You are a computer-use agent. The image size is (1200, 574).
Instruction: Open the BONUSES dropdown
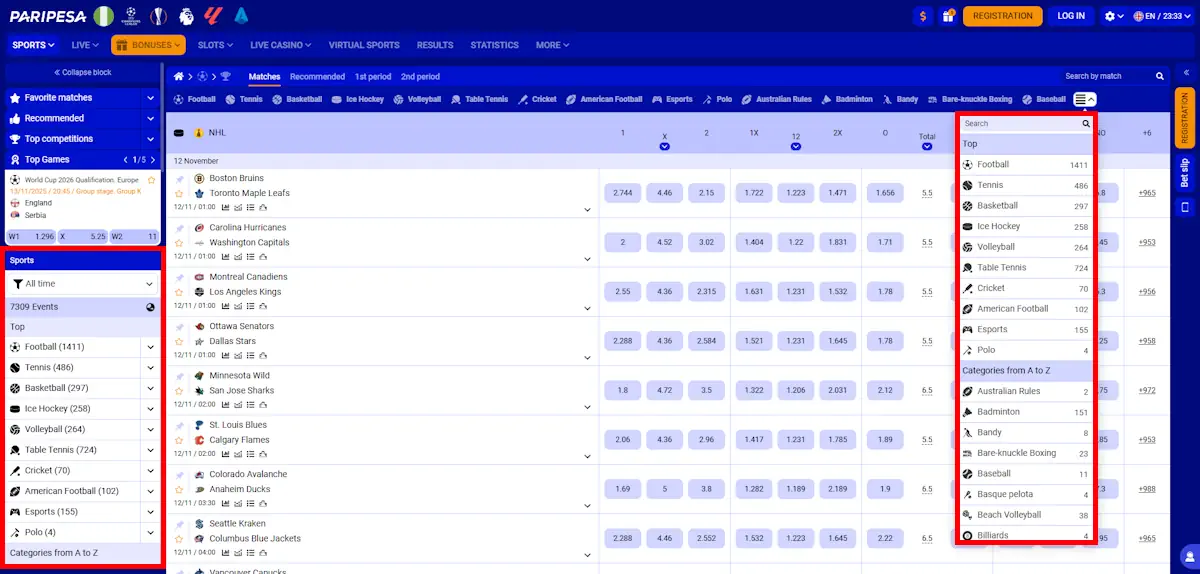[x=148, y=45]
